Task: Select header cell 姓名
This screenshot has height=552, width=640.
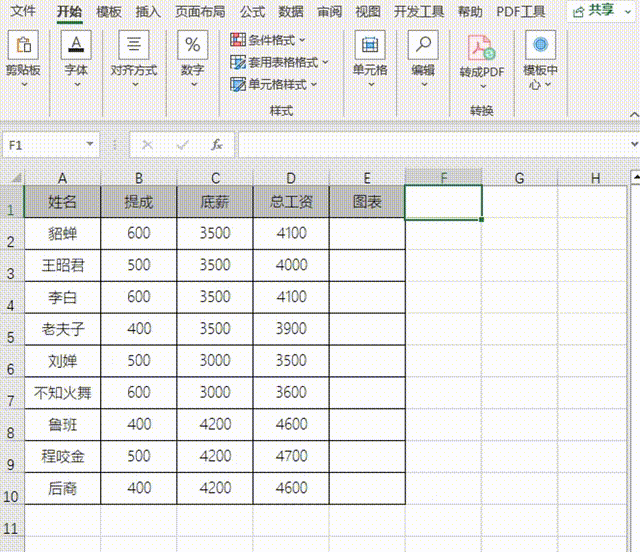Action: pyautogui.click(x=62, y=202)
